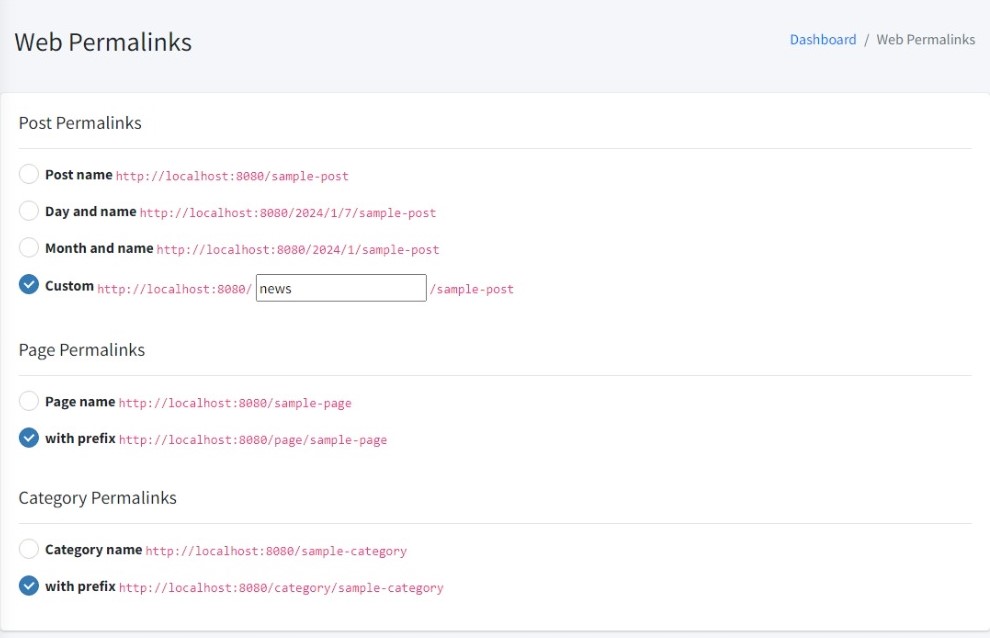
Task: Click the Page Permalinks section heading
Action: pyautogui.click(x=82, y=350)
